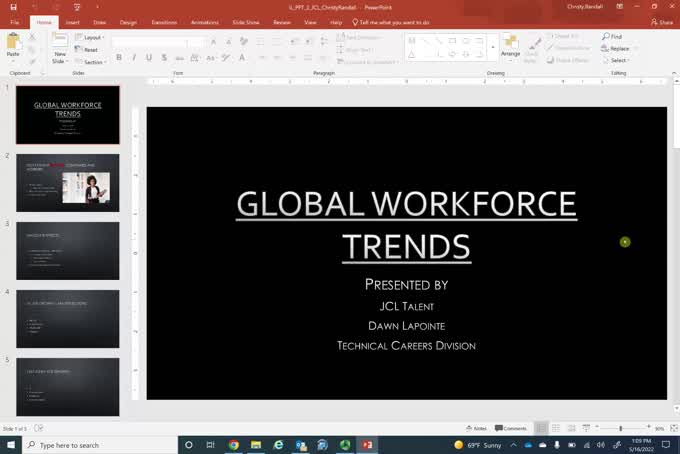Viewport: 680px width, 454px height.
Task: Select slide 5 thumbnail
Action: [68, 387]
